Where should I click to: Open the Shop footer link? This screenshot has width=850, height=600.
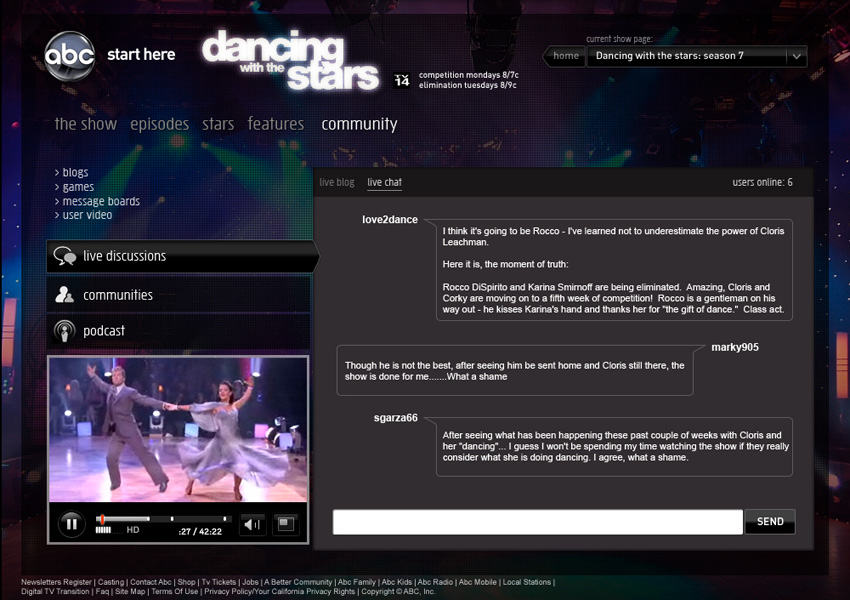186,582
